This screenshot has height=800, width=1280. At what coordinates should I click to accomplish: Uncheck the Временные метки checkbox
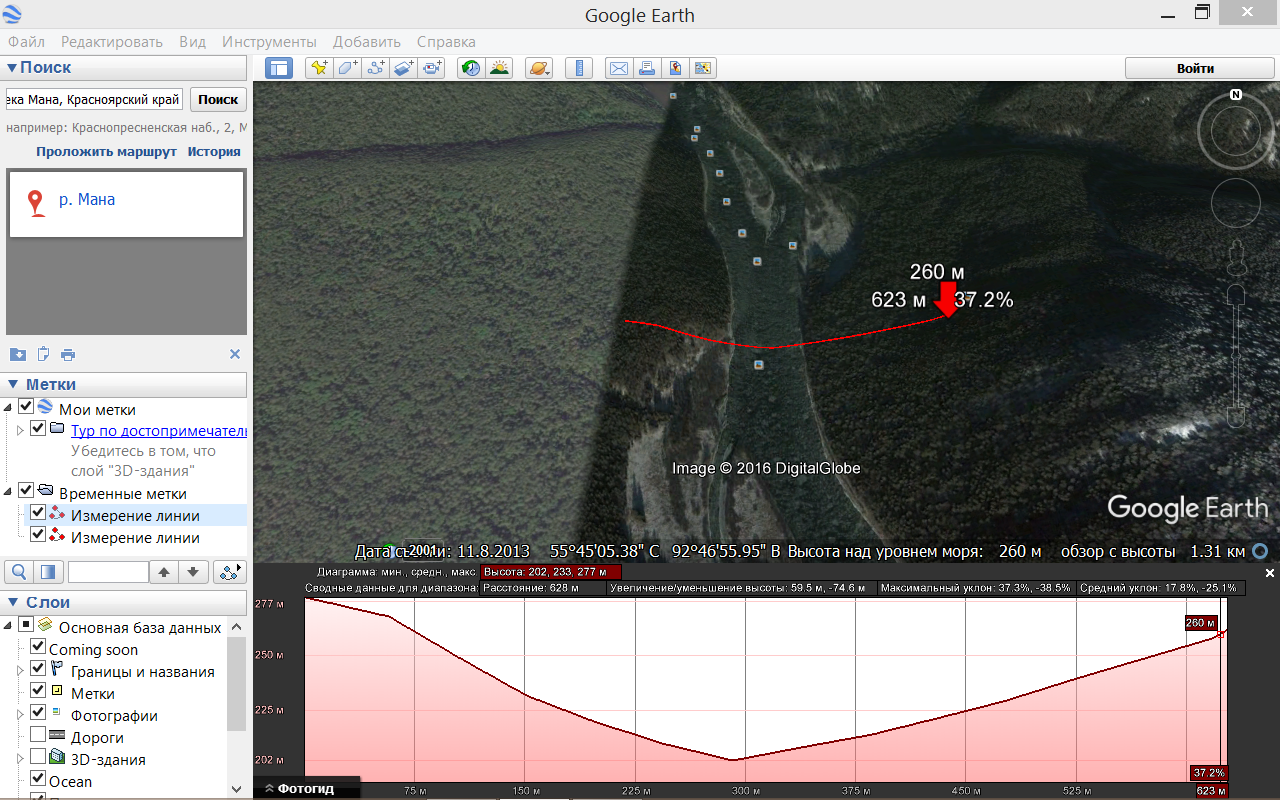coord(26,491)
